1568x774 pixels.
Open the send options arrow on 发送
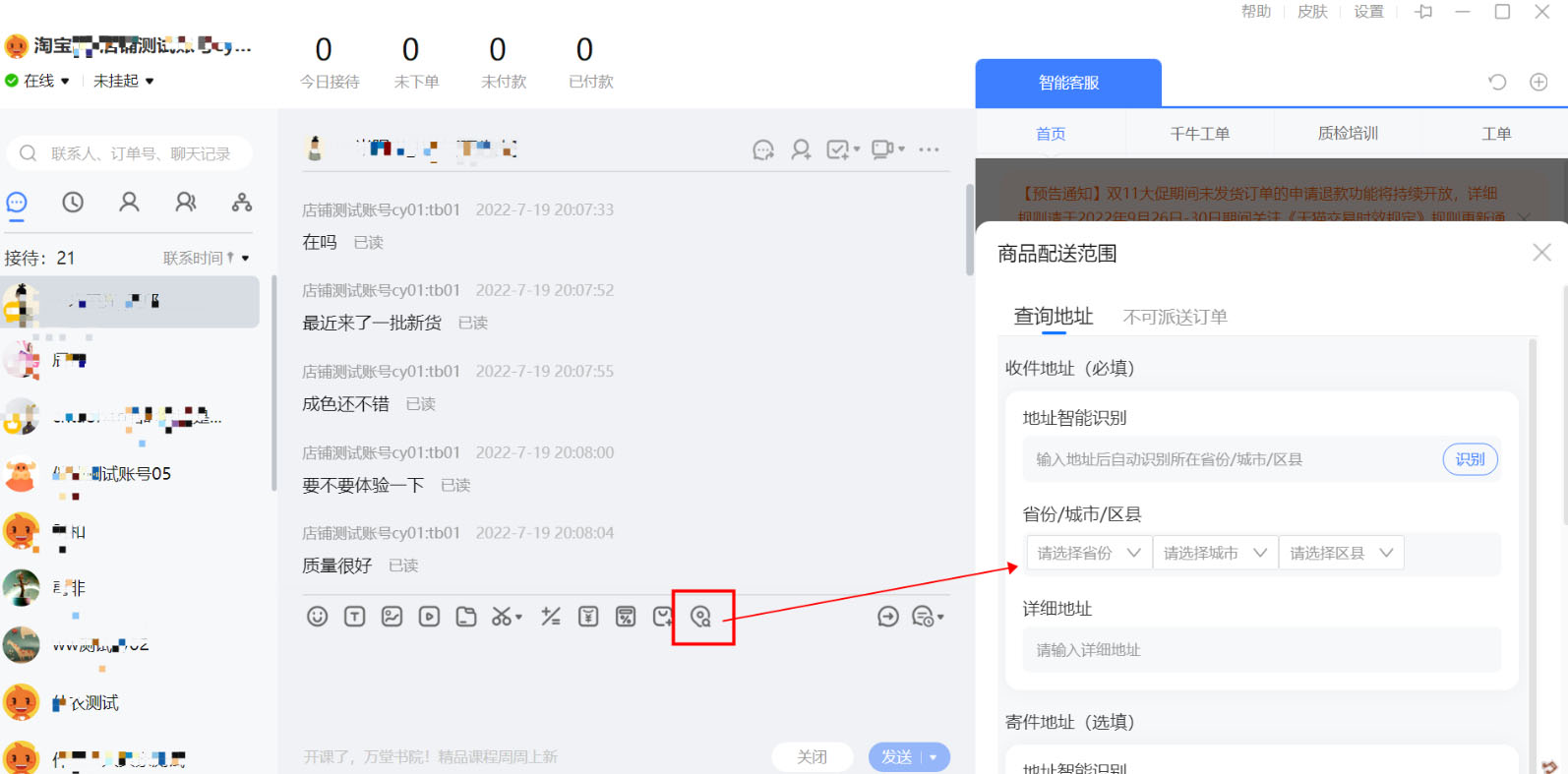pyautogui.click(x=934, y=757)
